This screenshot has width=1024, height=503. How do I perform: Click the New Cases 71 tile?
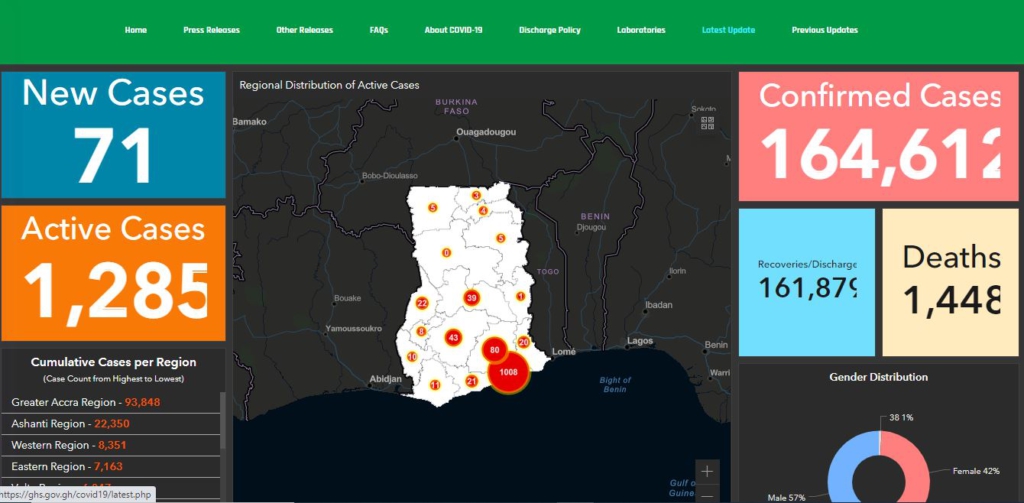point(114,135)
